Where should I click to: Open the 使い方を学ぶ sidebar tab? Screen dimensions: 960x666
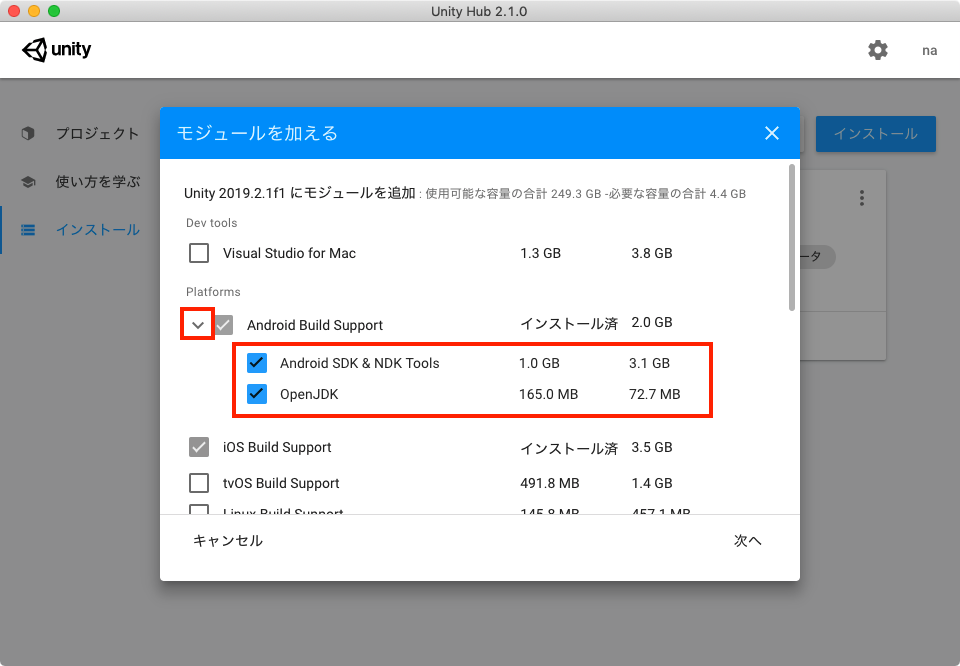click(x=97, y=182)
